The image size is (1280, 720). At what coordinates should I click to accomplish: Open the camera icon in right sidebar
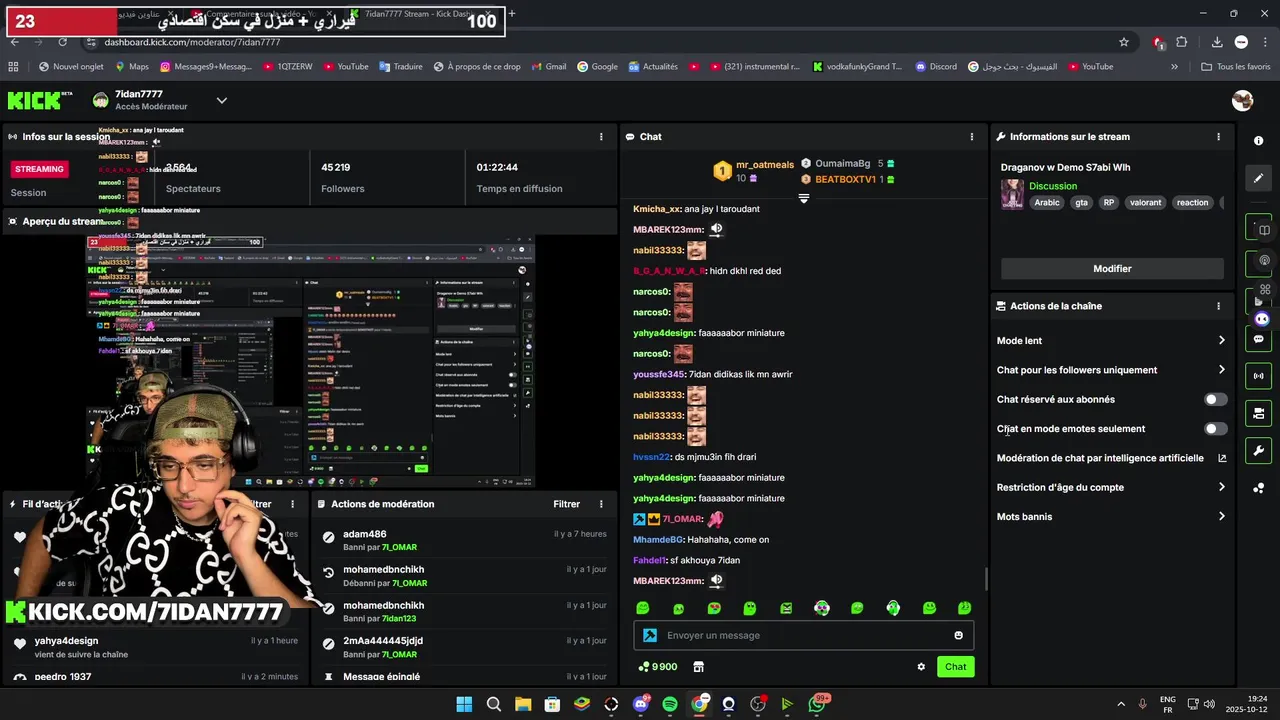1259,413
